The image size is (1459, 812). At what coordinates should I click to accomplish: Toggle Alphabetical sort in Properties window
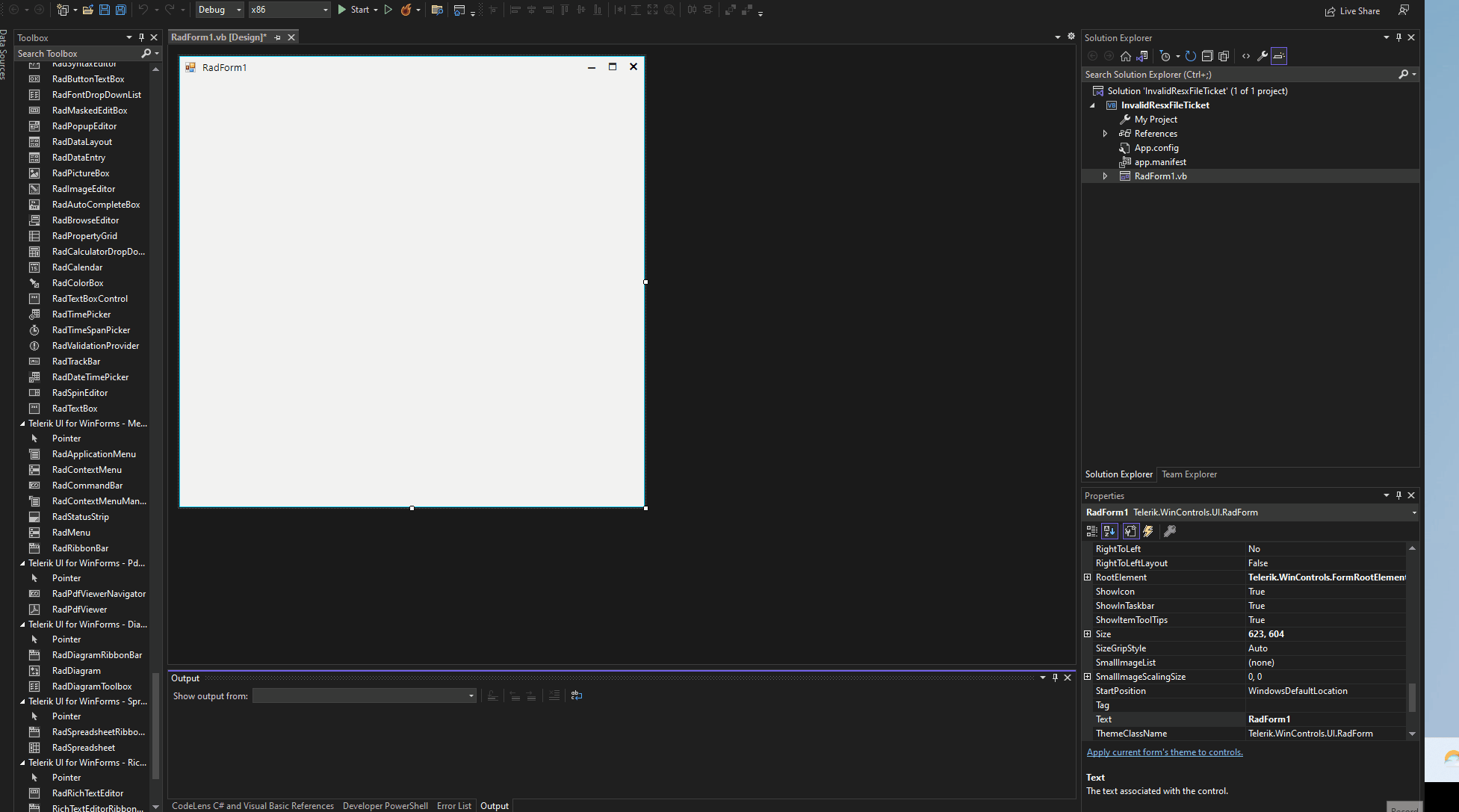click(x=1109, y=531)
